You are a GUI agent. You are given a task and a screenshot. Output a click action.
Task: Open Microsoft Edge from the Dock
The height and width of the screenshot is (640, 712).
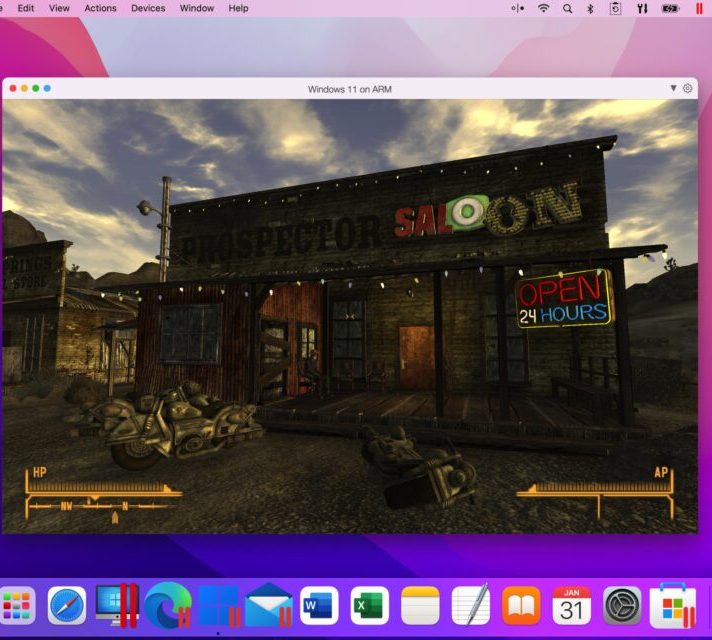coord(168,606)
